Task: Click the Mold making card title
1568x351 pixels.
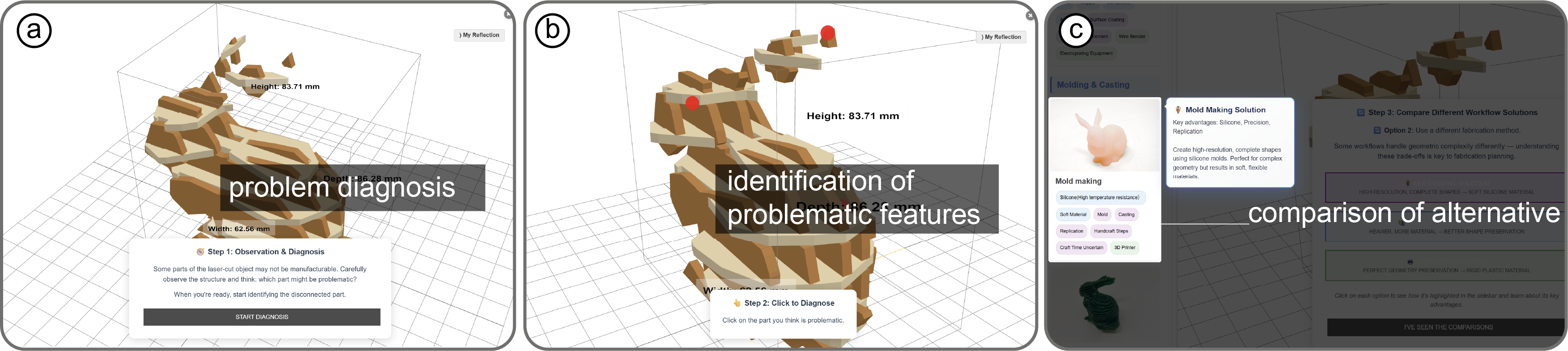Action: point(1078,181)
